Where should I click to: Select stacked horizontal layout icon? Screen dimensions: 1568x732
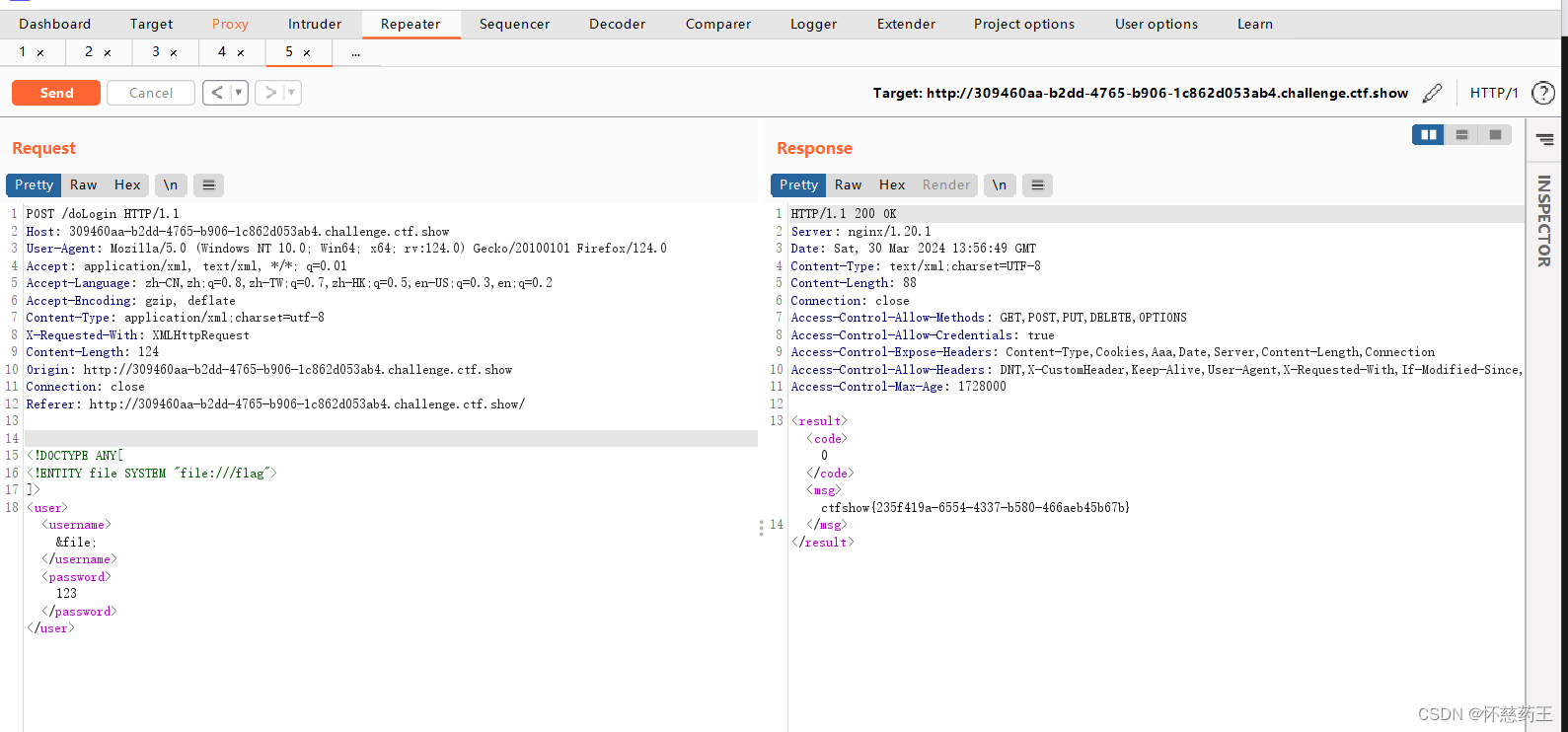[1461, 135]
